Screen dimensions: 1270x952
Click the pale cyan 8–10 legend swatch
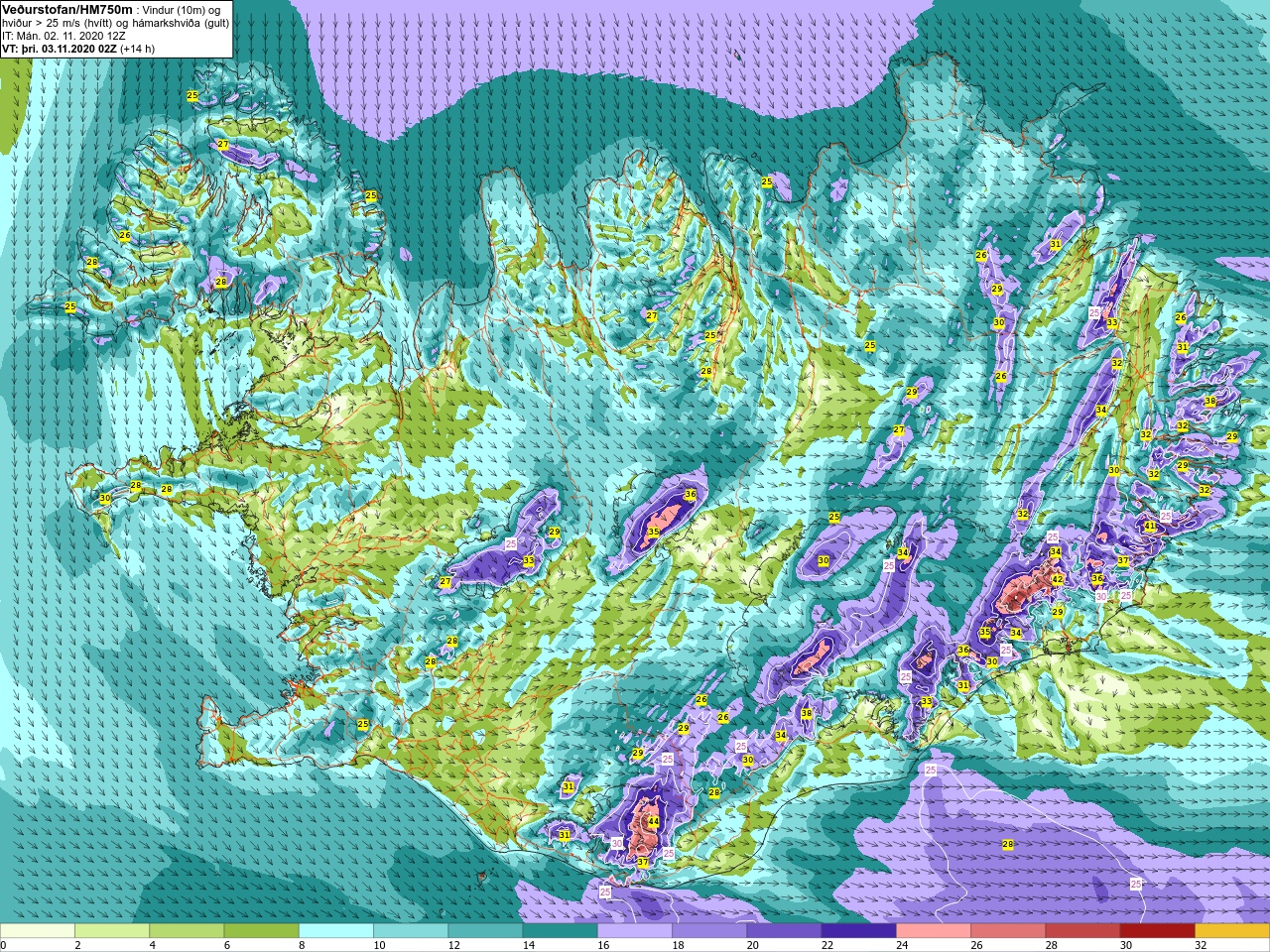(336, 931)
